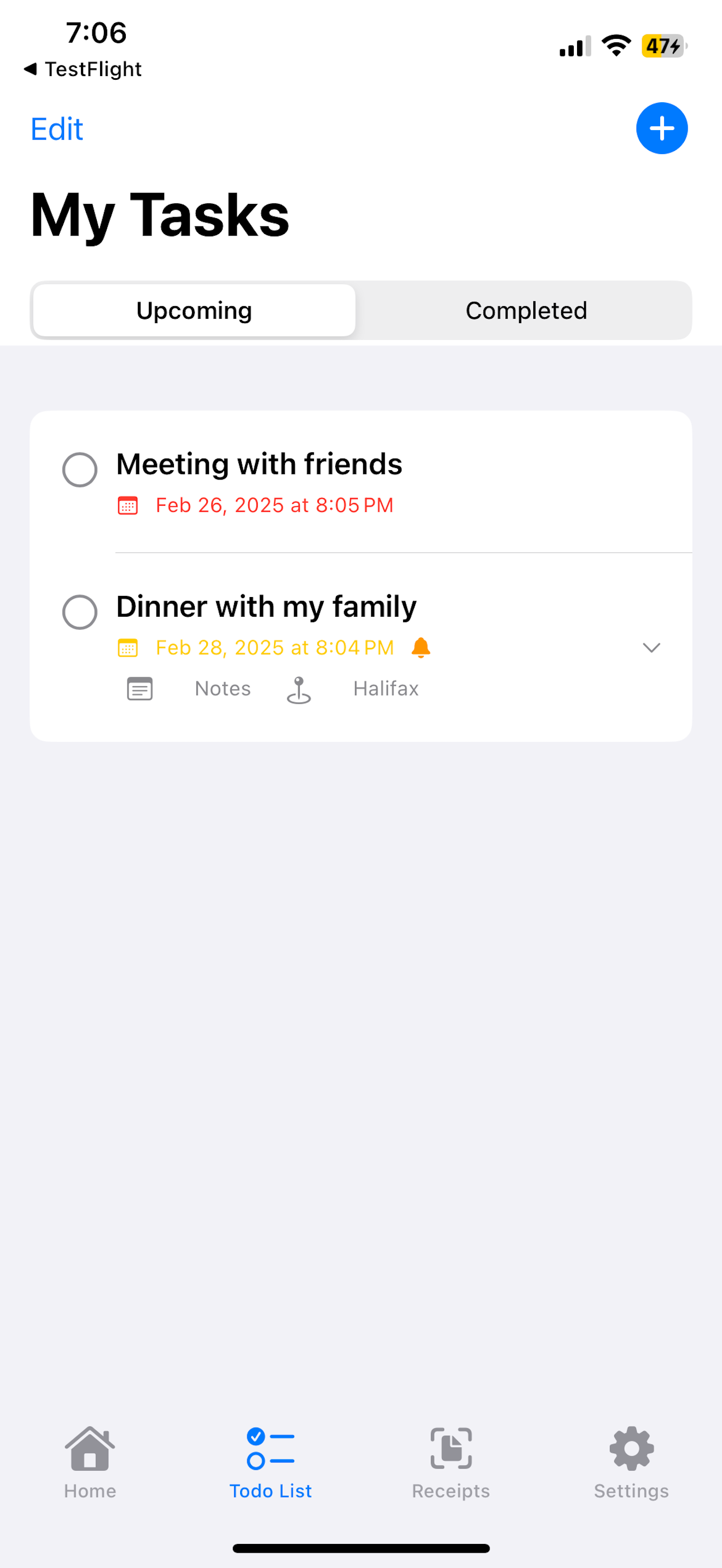Tap the location pin icon near Halifax
The width and height of the screenshot is (722, 1568).
299,689
